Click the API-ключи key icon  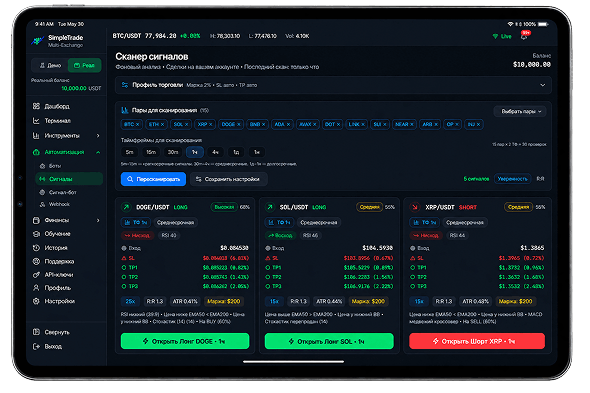[x=36, y=274]
